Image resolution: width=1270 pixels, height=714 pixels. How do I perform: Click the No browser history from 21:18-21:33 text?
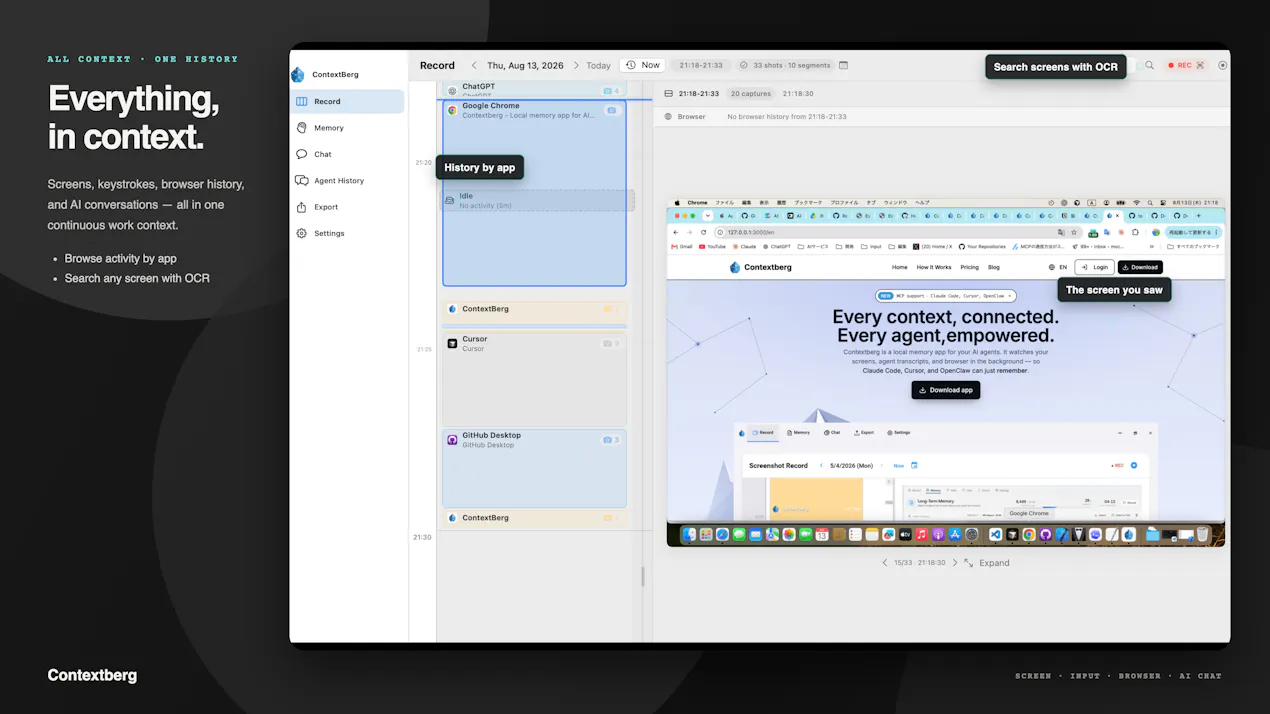pyautogui.click(x=787, y=117)
